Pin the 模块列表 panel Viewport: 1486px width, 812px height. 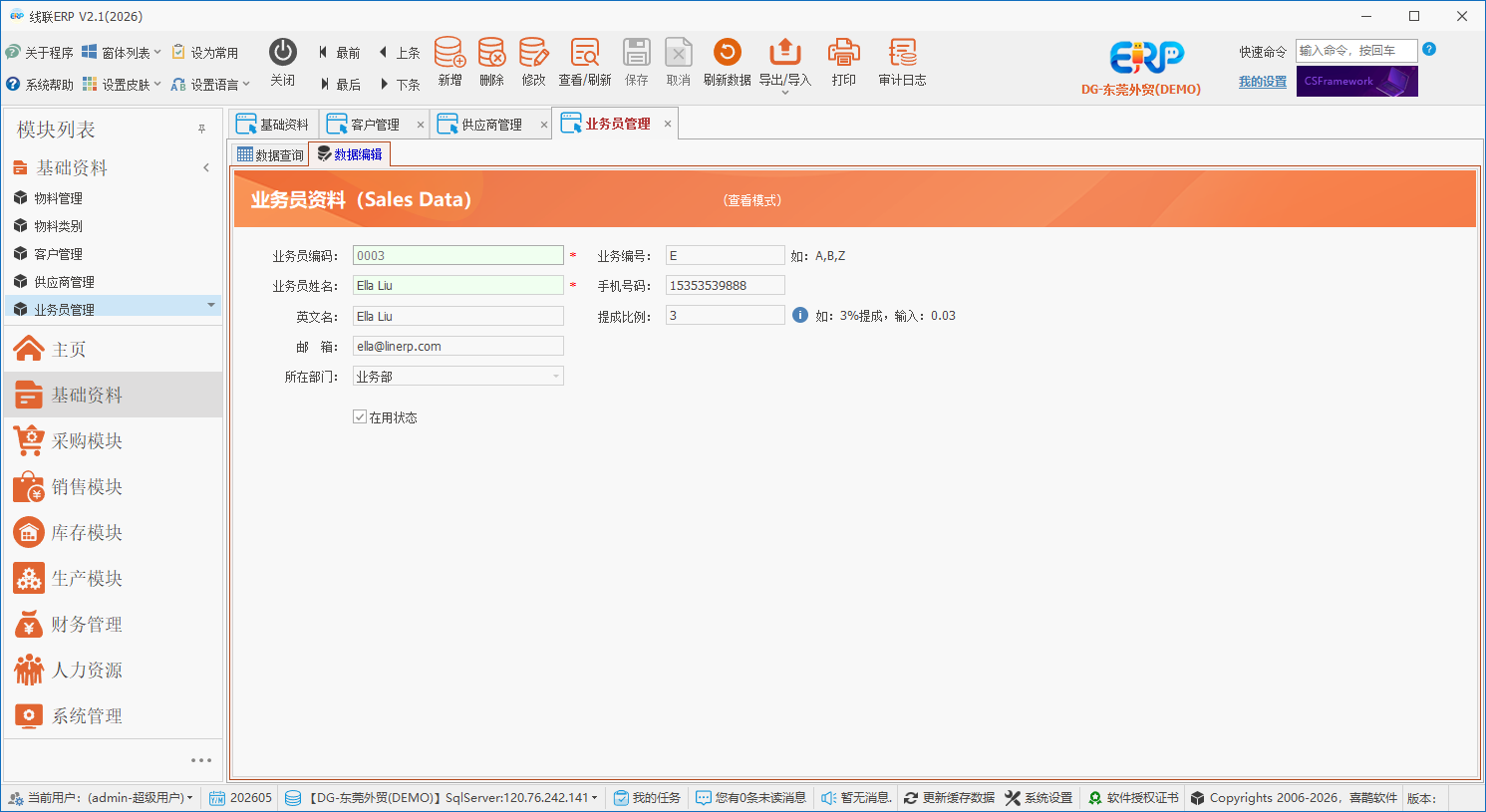[x=201, y=130]
